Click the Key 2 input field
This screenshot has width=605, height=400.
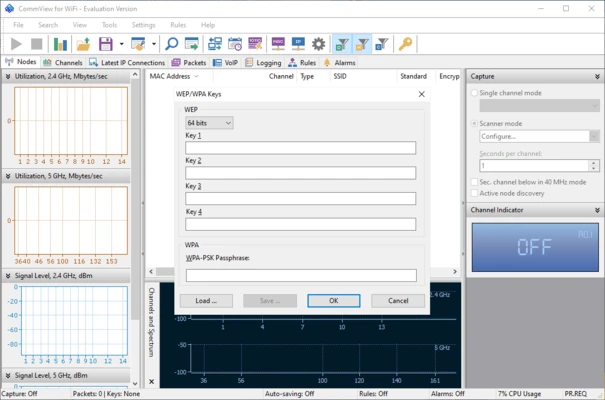tap(301, 173)
